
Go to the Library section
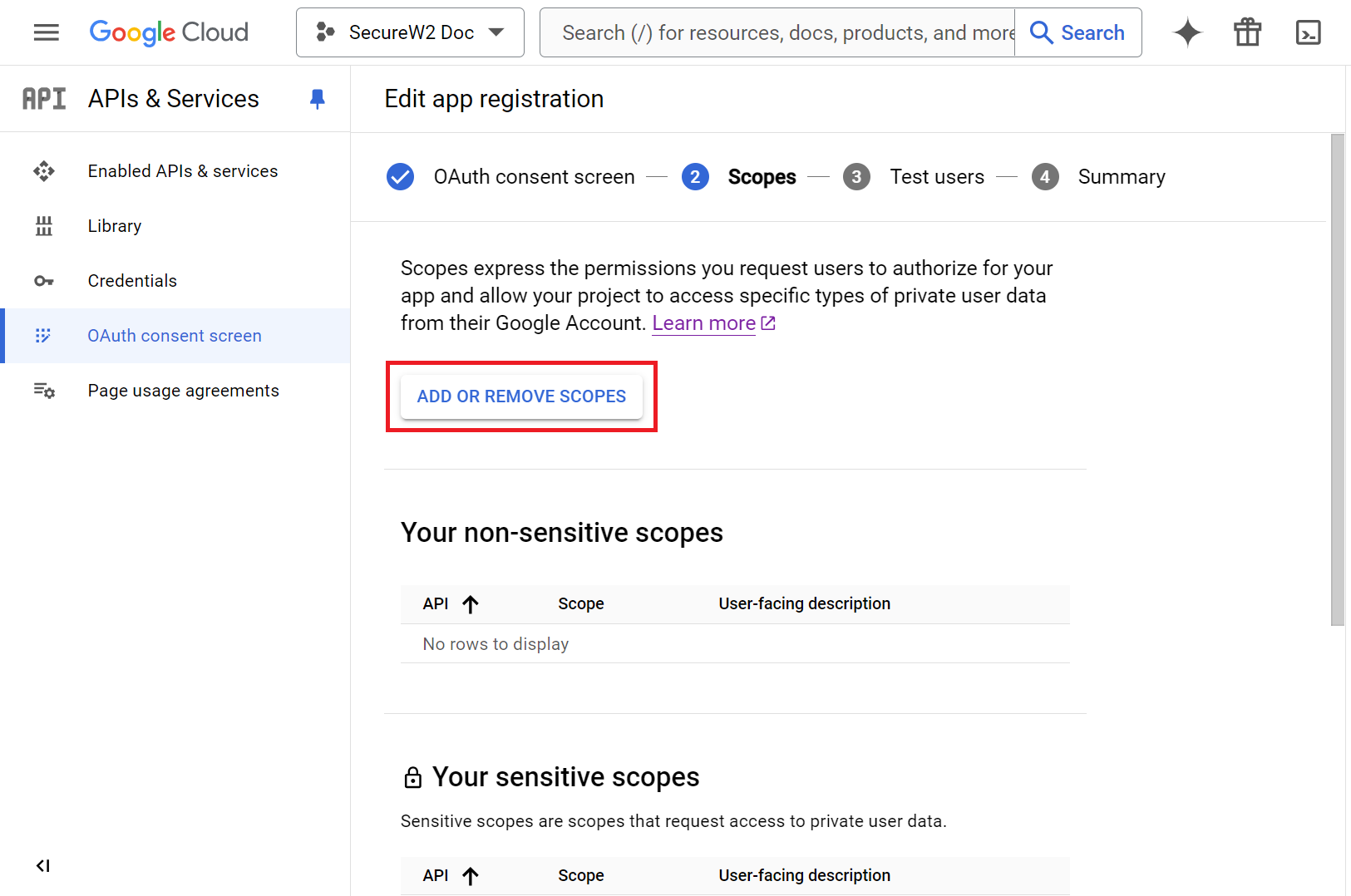(115, 226)
